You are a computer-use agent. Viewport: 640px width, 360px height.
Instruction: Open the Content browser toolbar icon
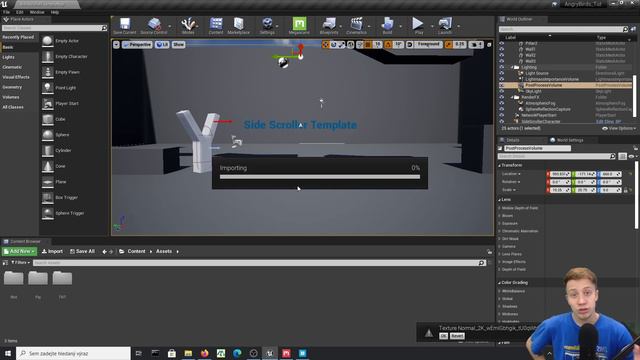tap(216, 25)
